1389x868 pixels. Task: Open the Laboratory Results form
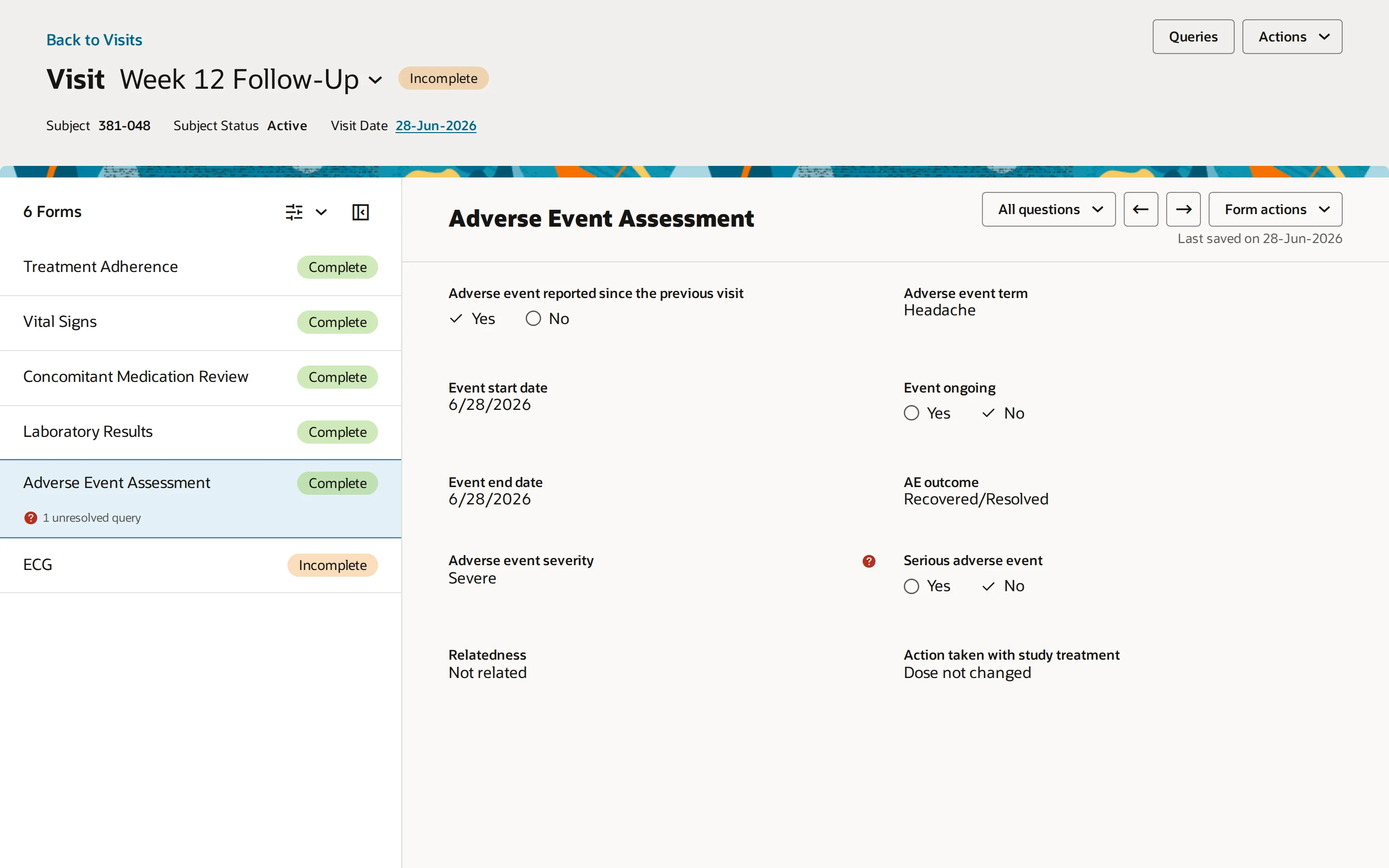[x=200, y=432]
